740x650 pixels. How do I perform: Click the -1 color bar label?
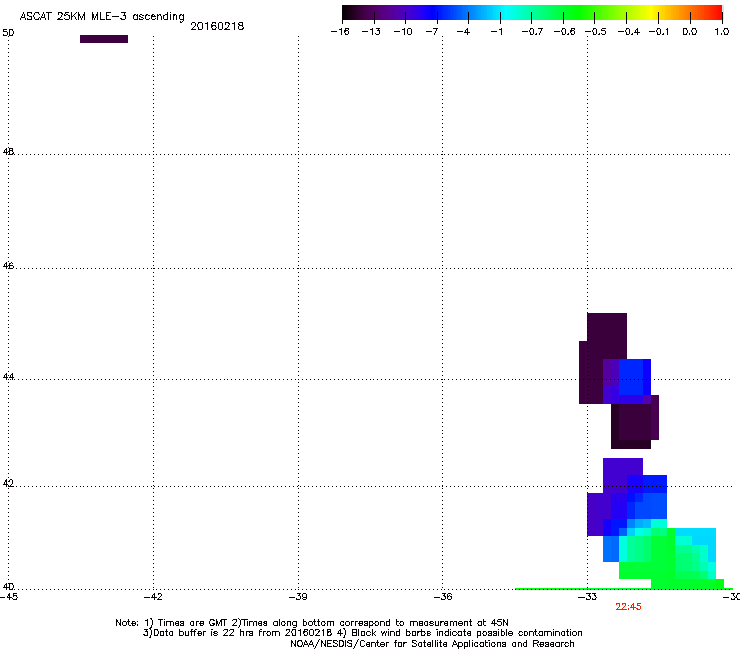[x=496, y=32]
